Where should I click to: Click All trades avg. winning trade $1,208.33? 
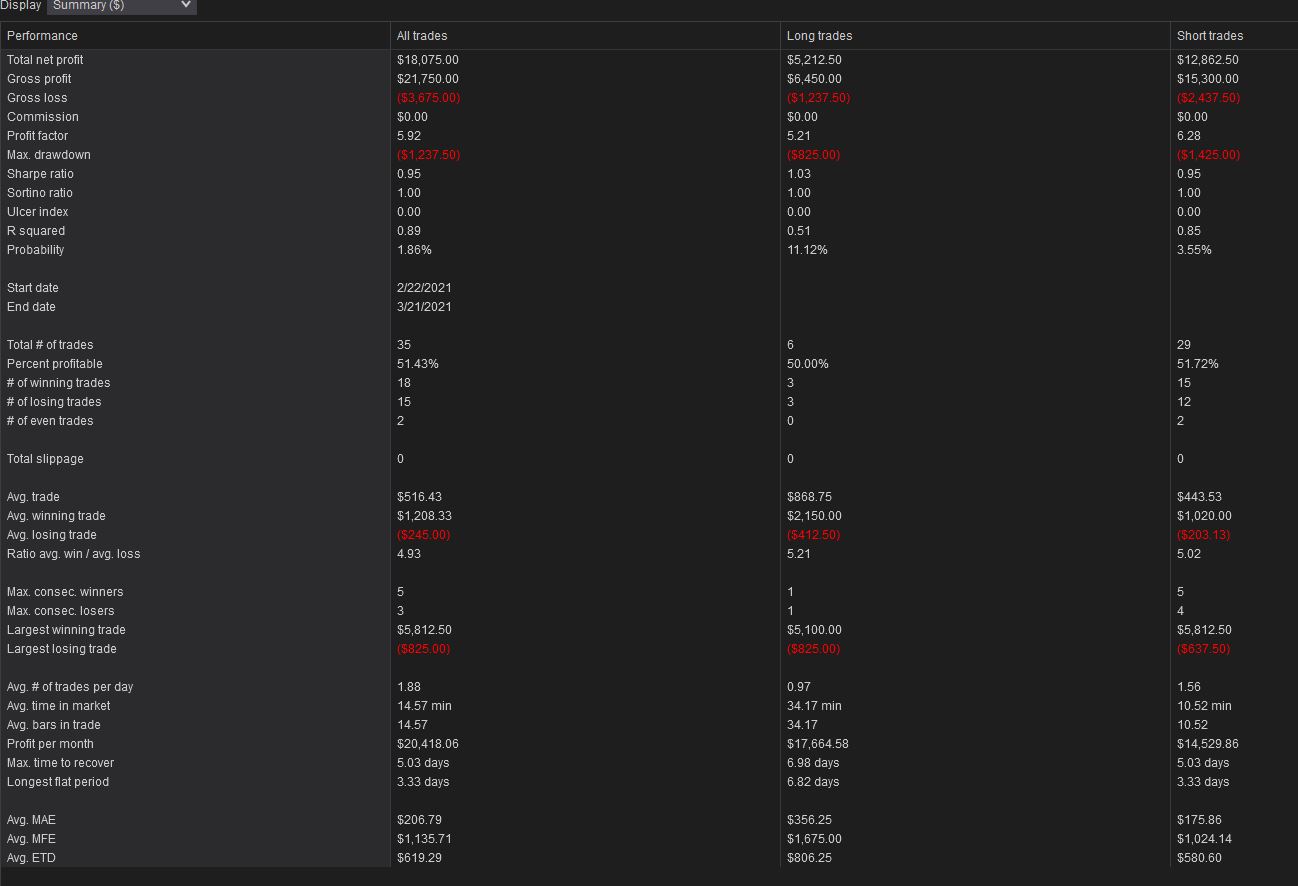(424, 516)
